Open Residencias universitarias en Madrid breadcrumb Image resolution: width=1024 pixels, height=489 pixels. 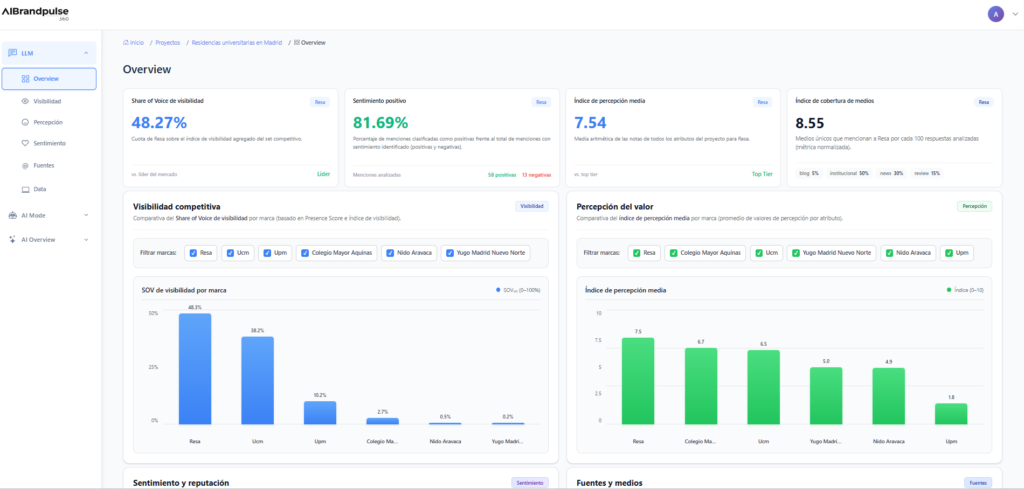pos(237,43)
